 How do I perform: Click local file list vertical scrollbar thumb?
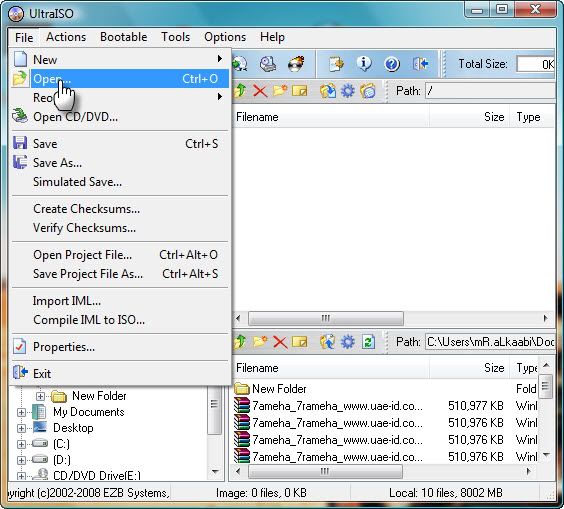pos(545,386)
